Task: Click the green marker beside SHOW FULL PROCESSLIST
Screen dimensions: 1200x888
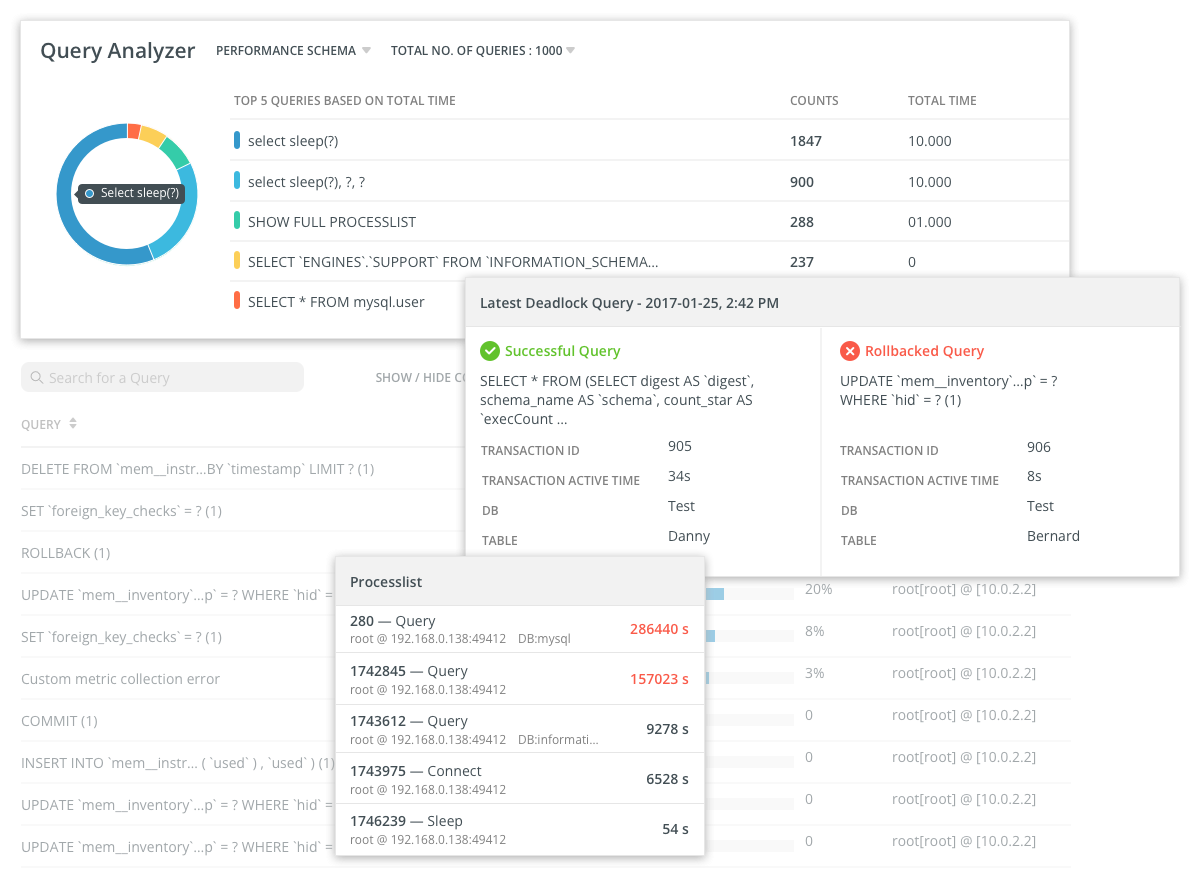Action: (x=237, y=221)
